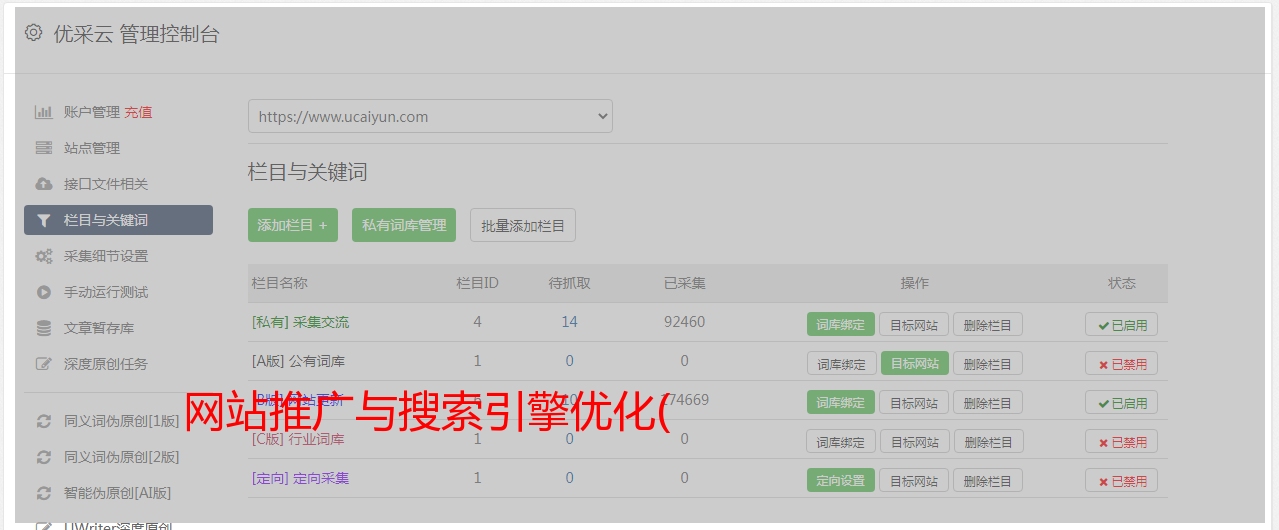Click the [私有] 采集交流 column name
The height and width of the screenshot is (530, 1279).
point(300,322)
